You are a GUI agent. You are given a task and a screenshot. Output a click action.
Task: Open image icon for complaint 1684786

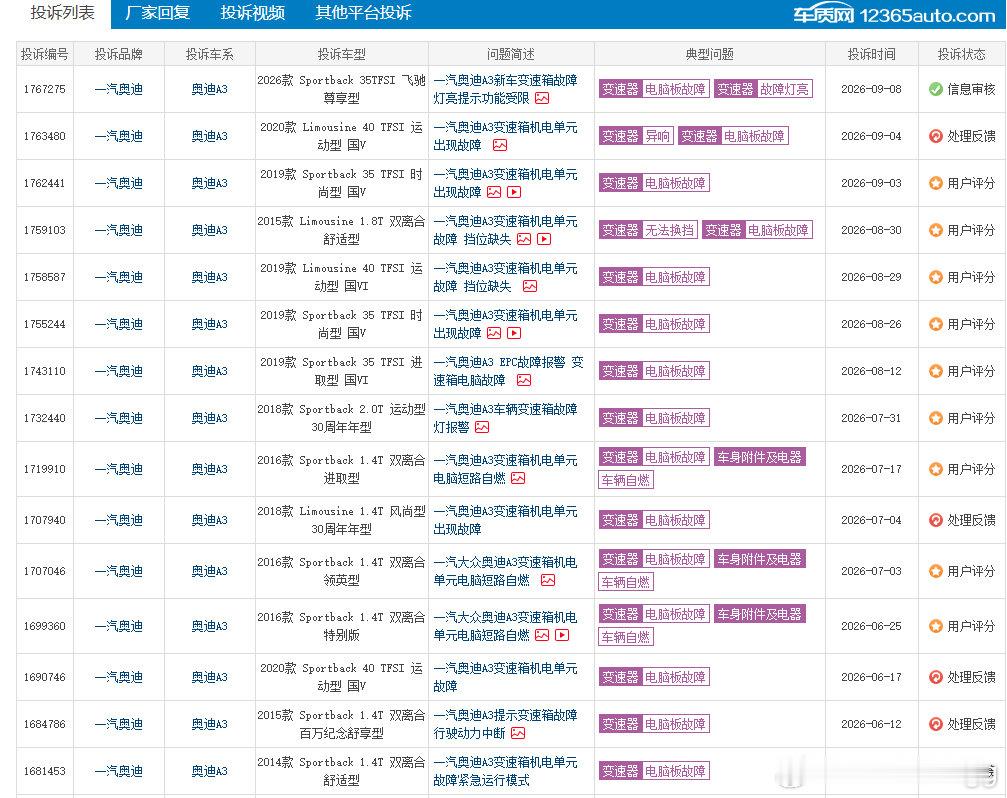click(518, 733)
